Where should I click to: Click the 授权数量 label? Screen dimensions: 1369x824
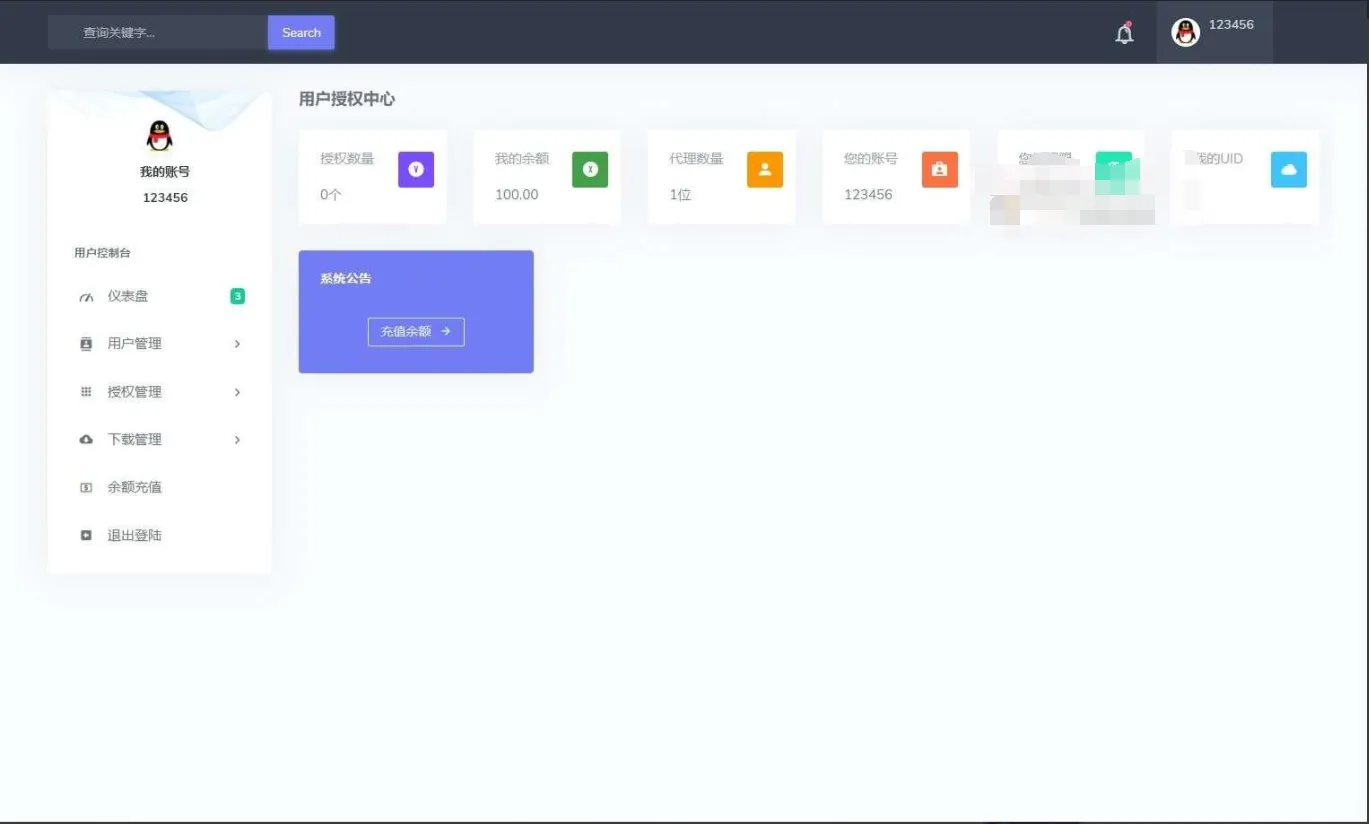(x=347, y=159)
